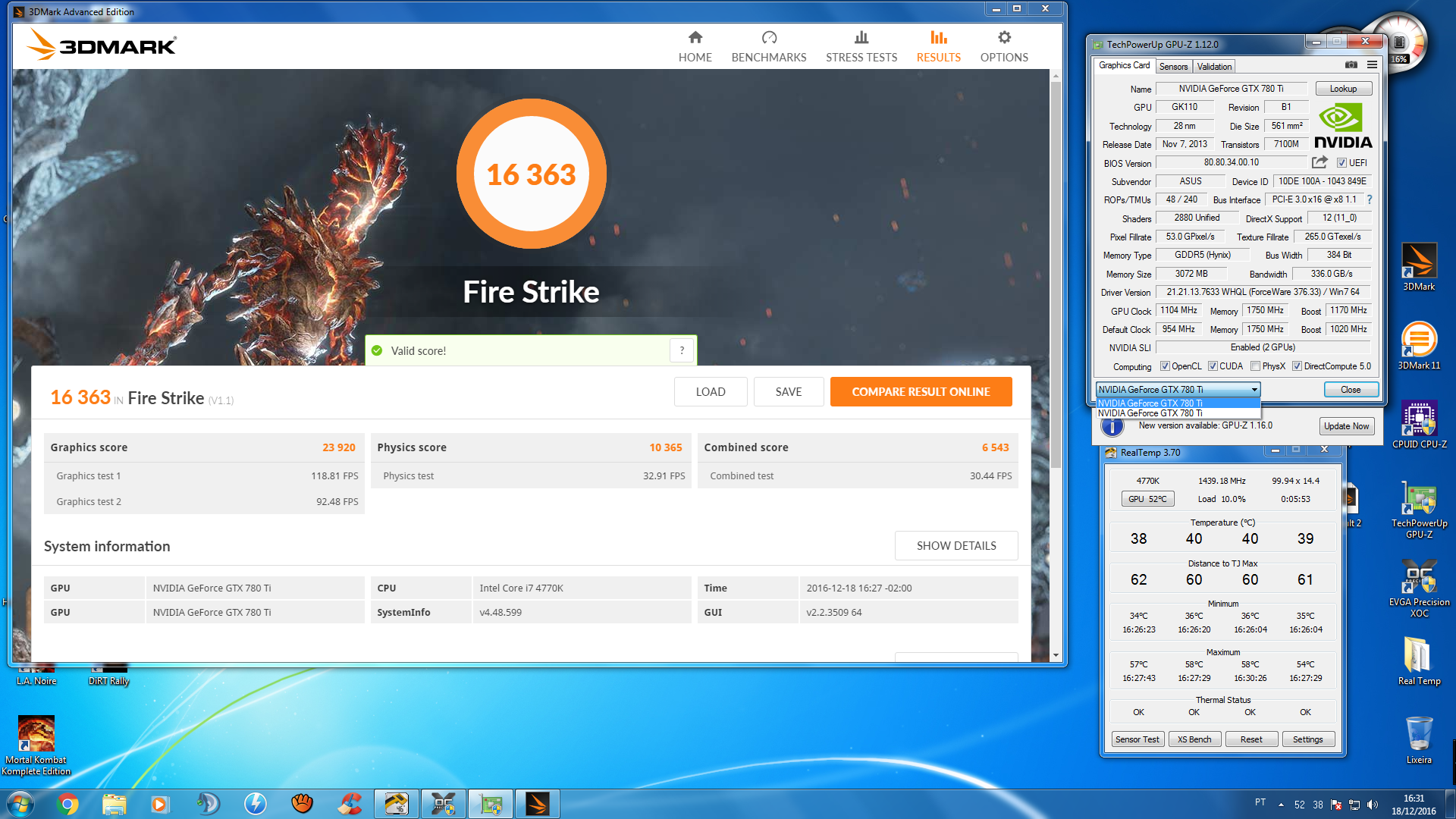The height and width of the screenshot is (819, 1456).
Task: Click the GPU-Z Close button
Action: pyautogui.click(x=1350, y=390)
